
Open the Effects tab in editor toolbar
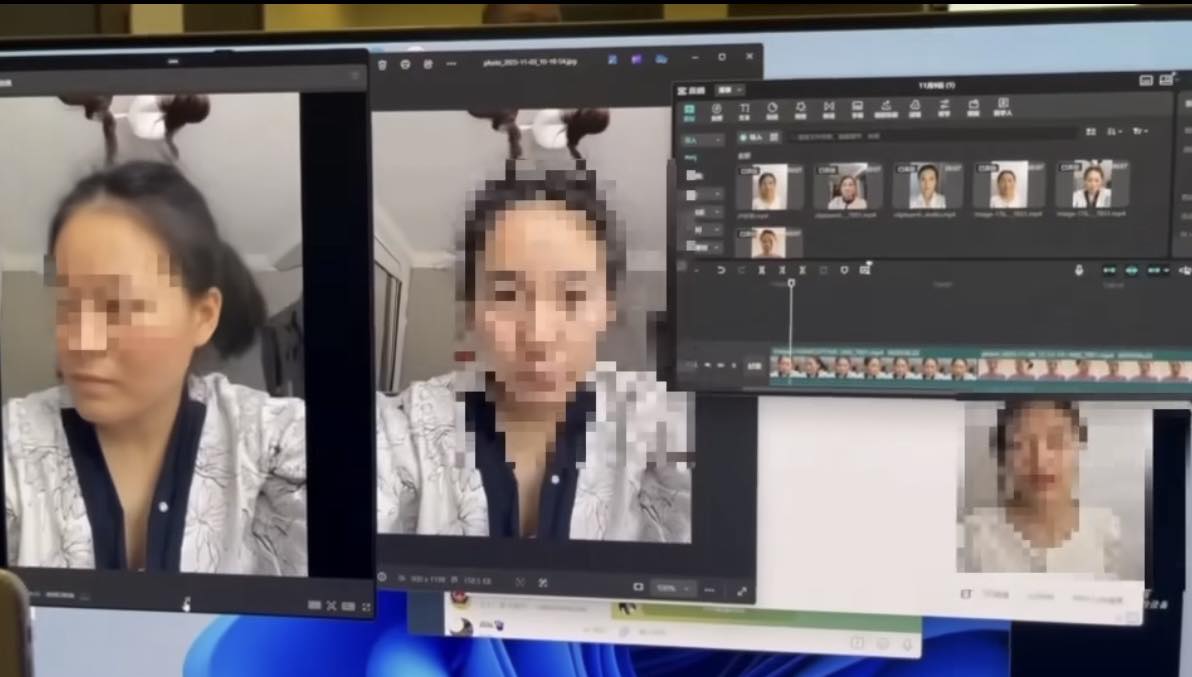point(801,110)
